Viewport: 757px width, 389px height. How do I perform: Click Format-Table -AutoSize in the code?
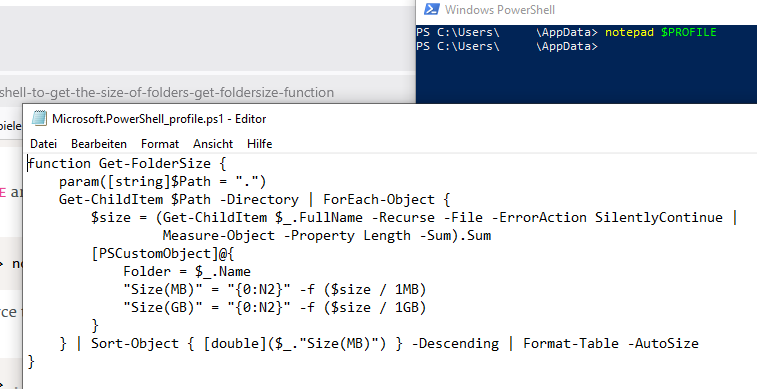click(611, 343)
